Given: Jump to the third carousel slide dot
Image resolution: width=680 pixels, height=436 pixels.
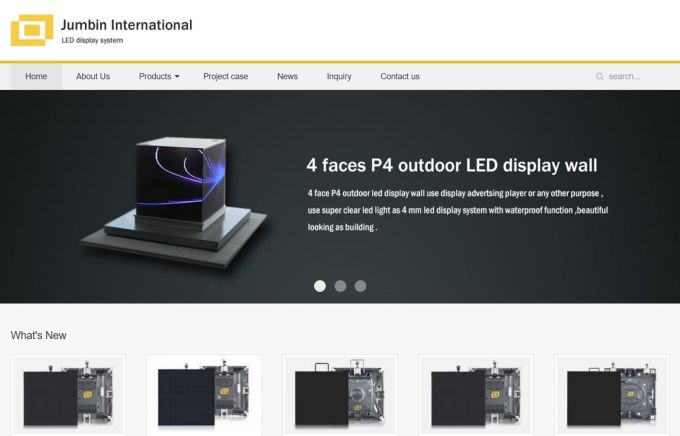Looking at the screenshot, I should point(360,286).
